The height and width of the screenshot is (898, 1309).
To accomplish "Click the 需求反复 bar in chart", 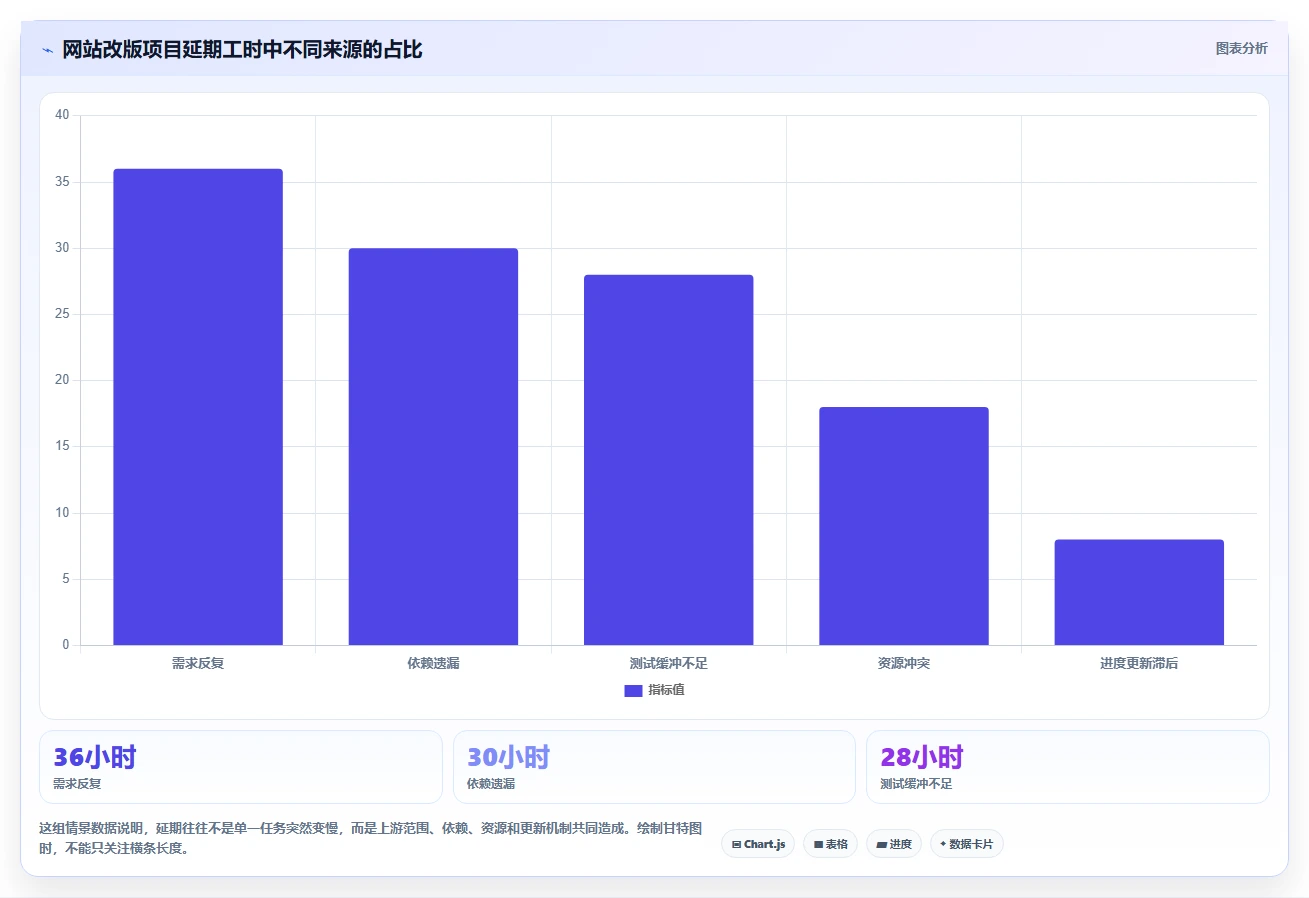I will (198, 407).
